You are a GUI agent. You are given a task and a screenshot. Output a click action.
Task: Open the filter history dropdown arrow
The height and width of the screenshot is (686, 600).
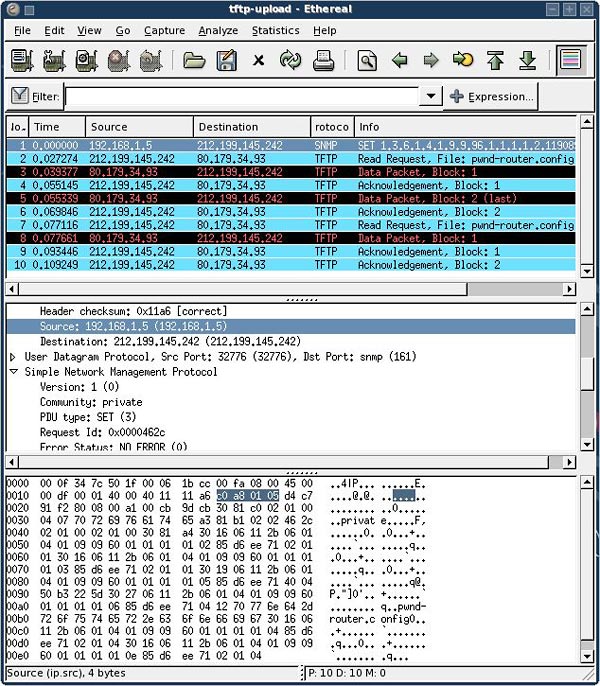click(x=430, y=97)
